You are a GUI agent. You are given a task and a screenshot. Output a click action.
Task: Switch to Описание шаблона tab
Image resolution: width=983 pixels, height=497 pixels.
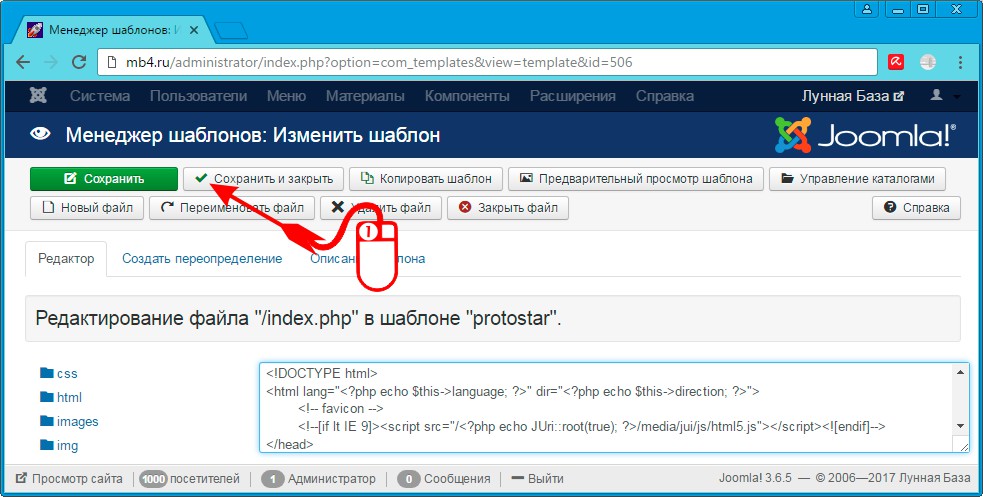tap(367, 259)
